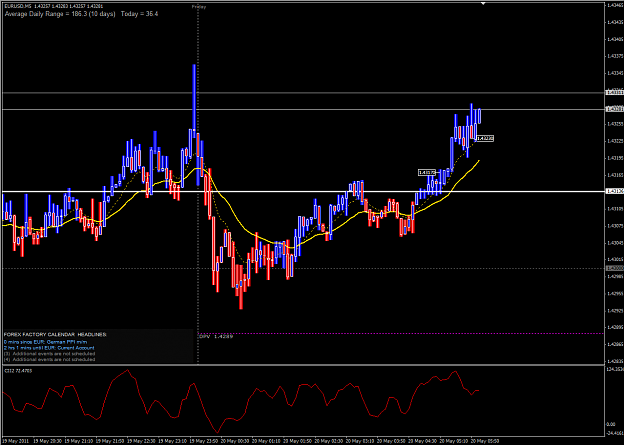Click the 0.00 level on the CCI scale

[612, 424]
